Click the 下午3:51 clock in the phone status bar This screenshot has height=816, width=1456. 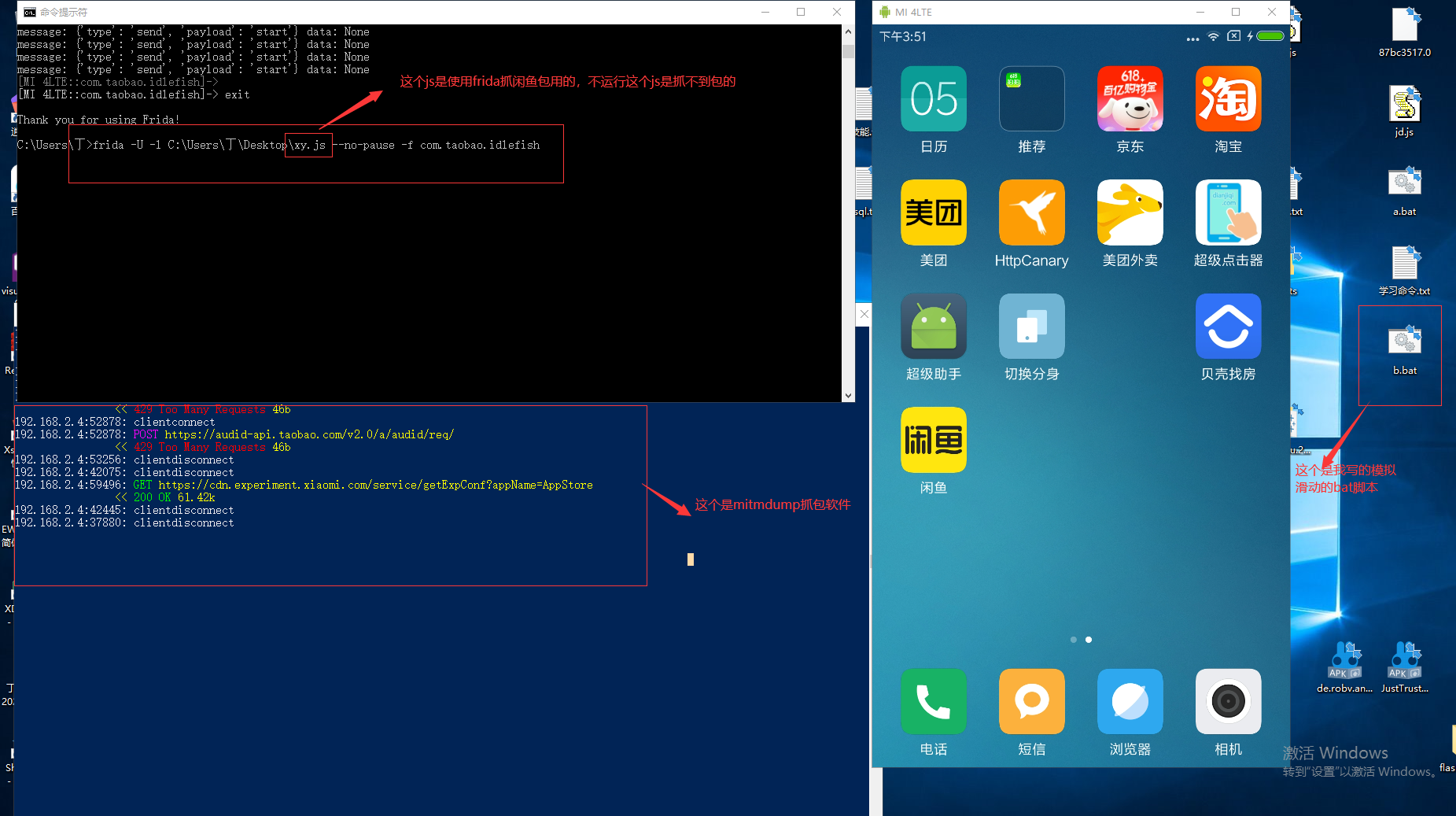(902, 36)
